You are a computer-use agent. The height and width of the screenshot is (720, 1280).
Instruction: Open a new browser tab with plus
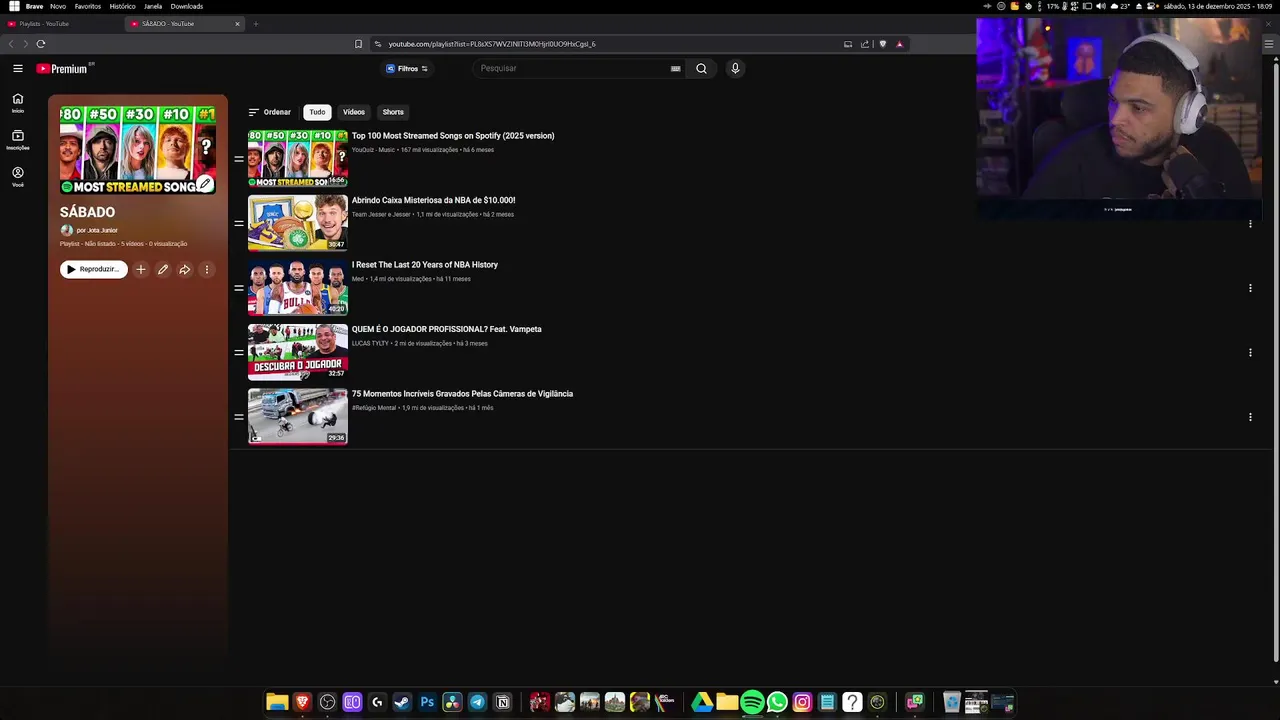tap(255, 24)
